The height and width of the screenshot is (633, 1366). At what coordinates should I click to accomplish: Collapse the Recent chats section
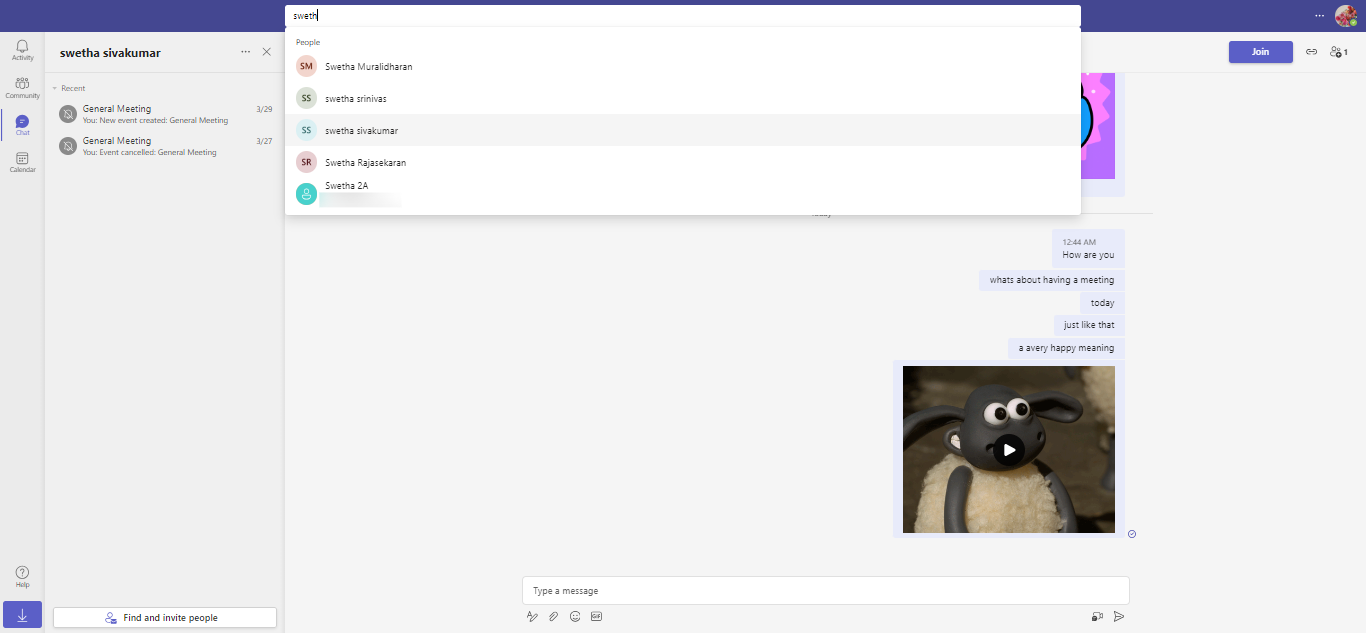(69, 88)
